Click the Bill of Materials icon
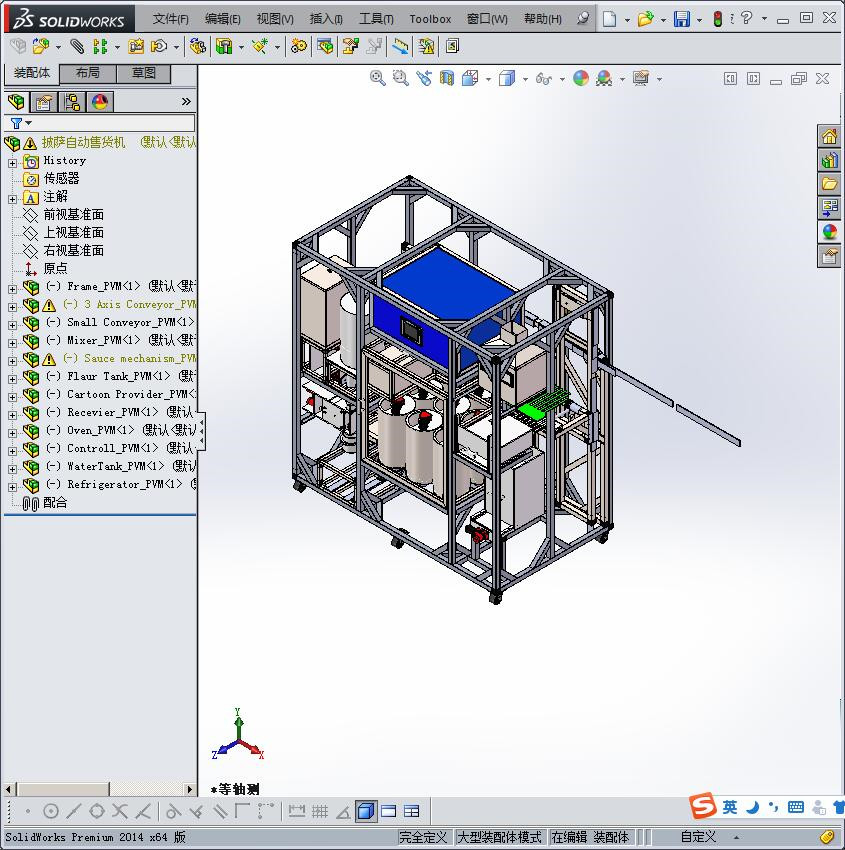845x850 pixels. [x=325, y=47]
